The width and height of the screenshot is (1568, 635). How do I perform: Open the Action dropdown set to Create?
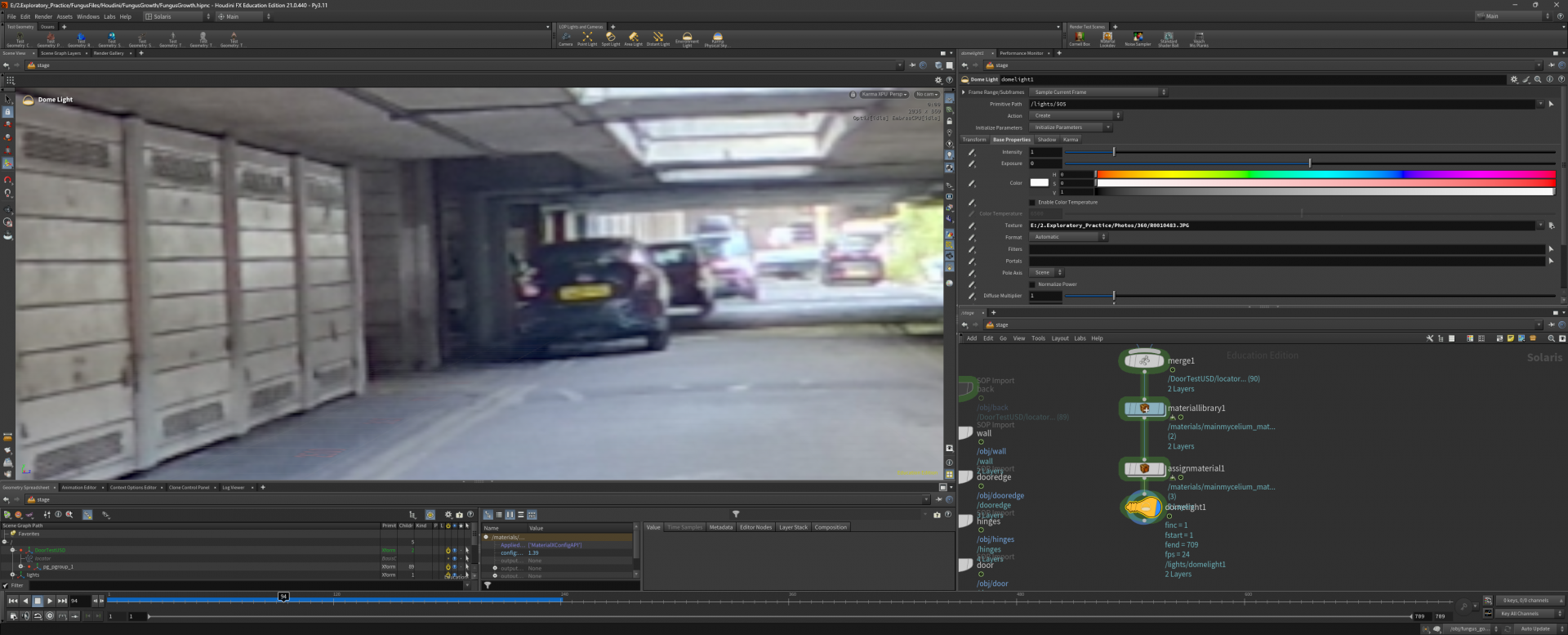coord(1075,115)
